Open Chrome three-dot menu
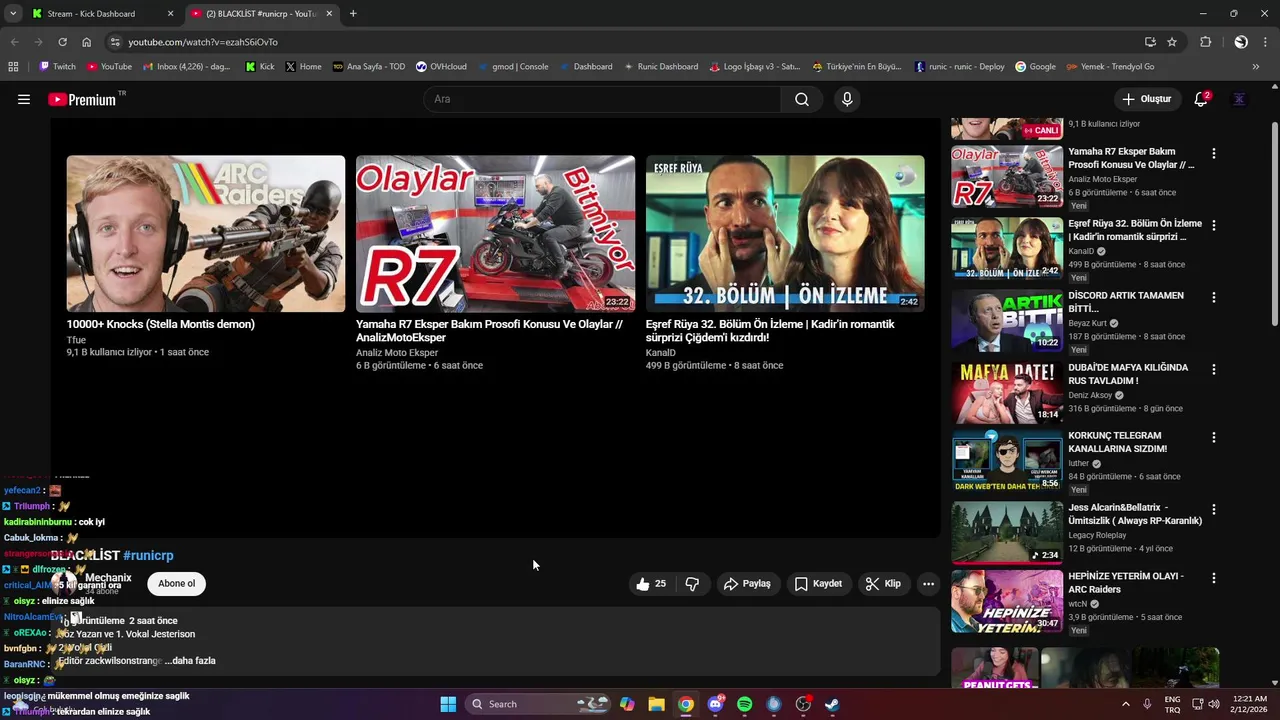The height and width of the screenshot is (720, 1280). tap(1264, 42)
